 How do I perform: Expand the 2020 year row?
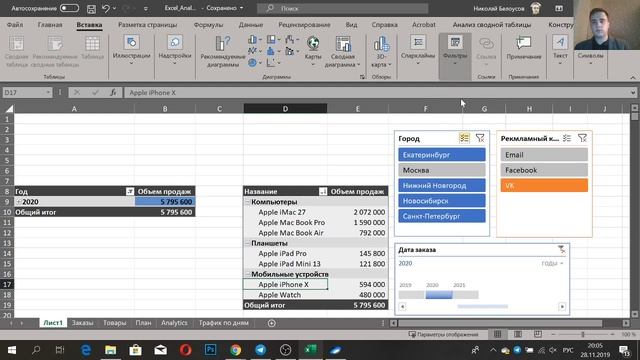point(19,202)
